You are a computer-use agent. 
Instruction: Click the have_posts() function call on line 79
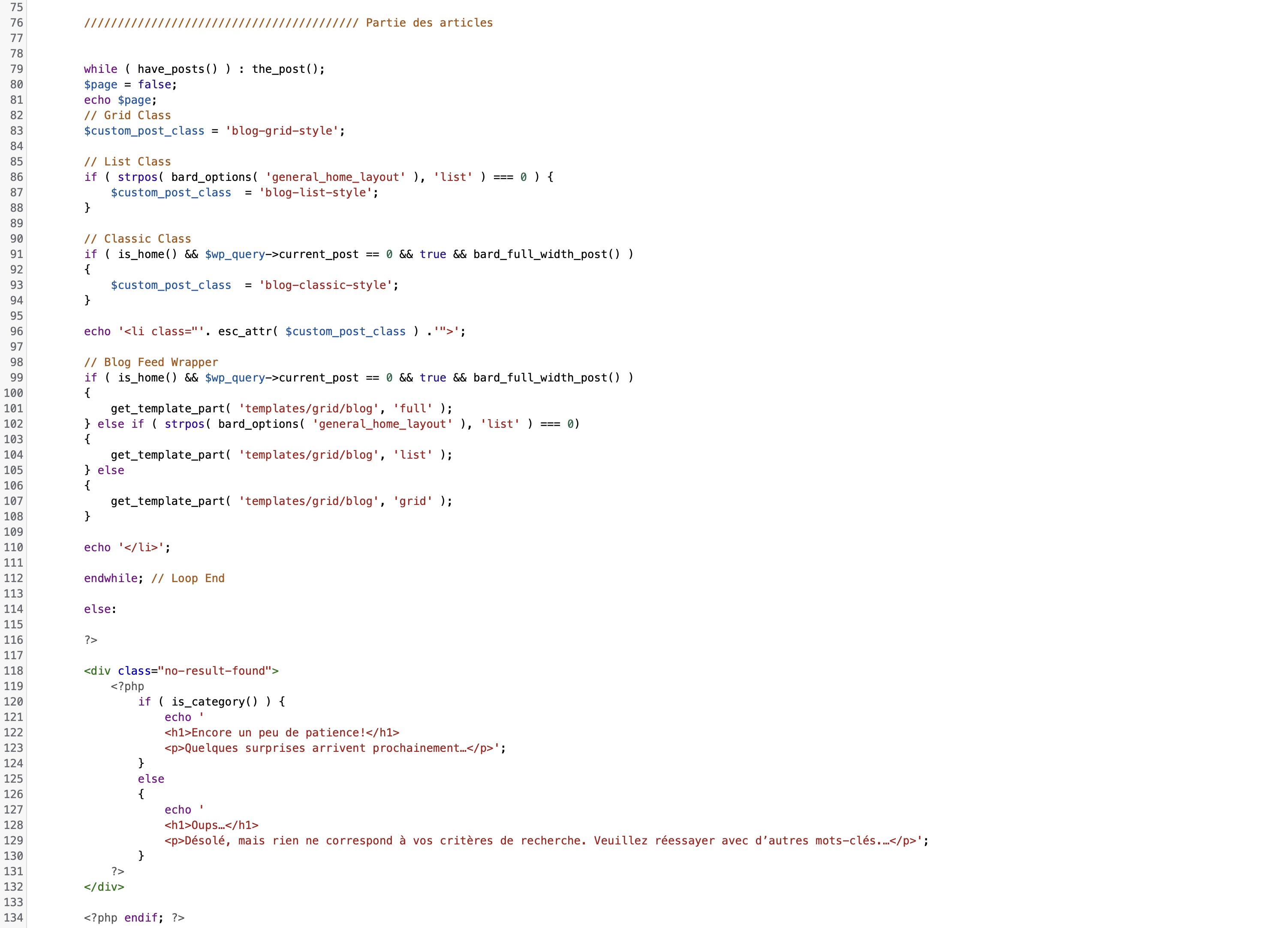coord(177,69)
